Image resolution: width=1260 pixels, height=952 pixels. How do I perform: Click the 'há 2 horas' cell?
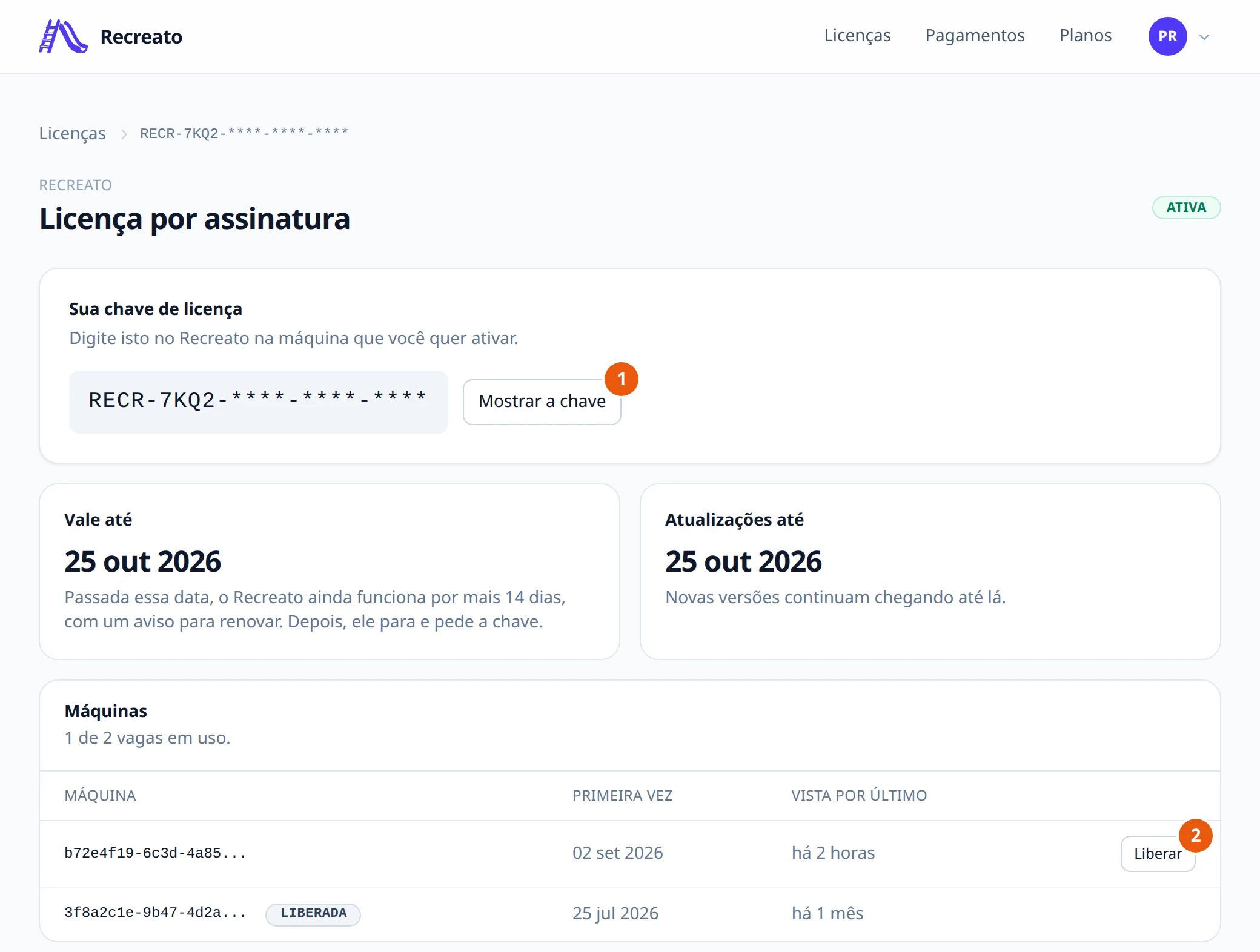pyautogui.click(x=833, y=853)
